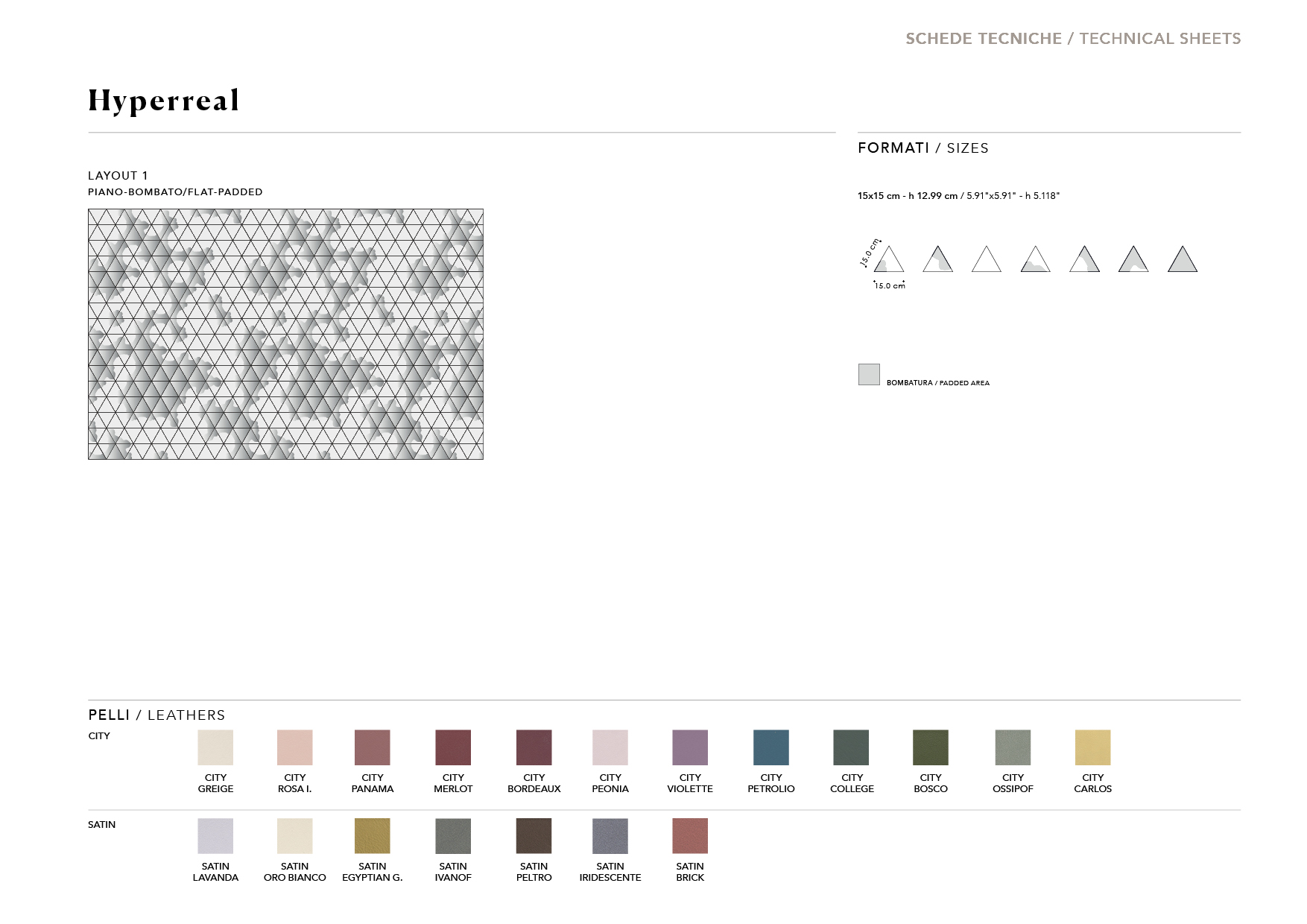Select the empty flat white triangle tile
The image size is (1307, 924).
pos(987,260)
